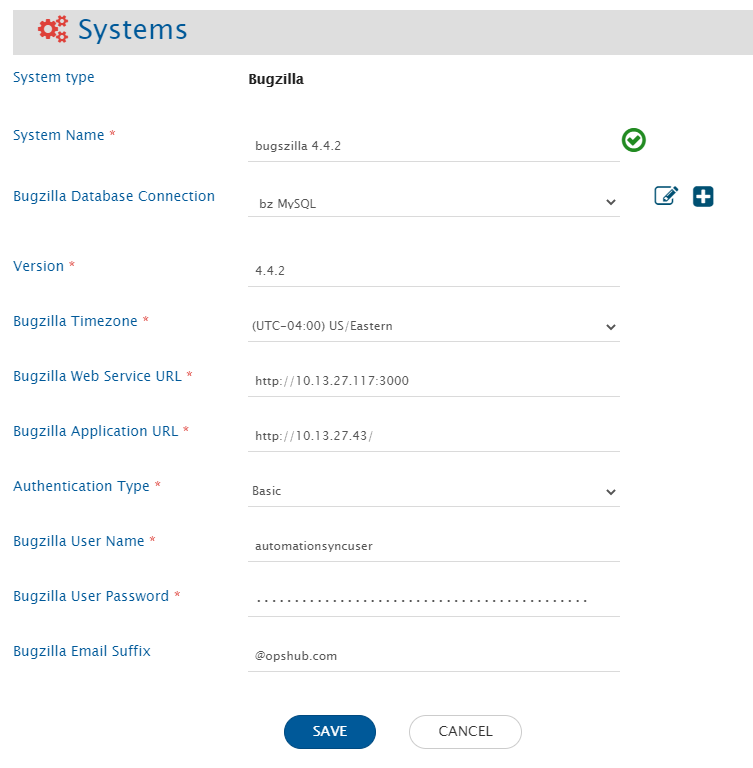Click the green validation checkmark icon

coord(633,140)
